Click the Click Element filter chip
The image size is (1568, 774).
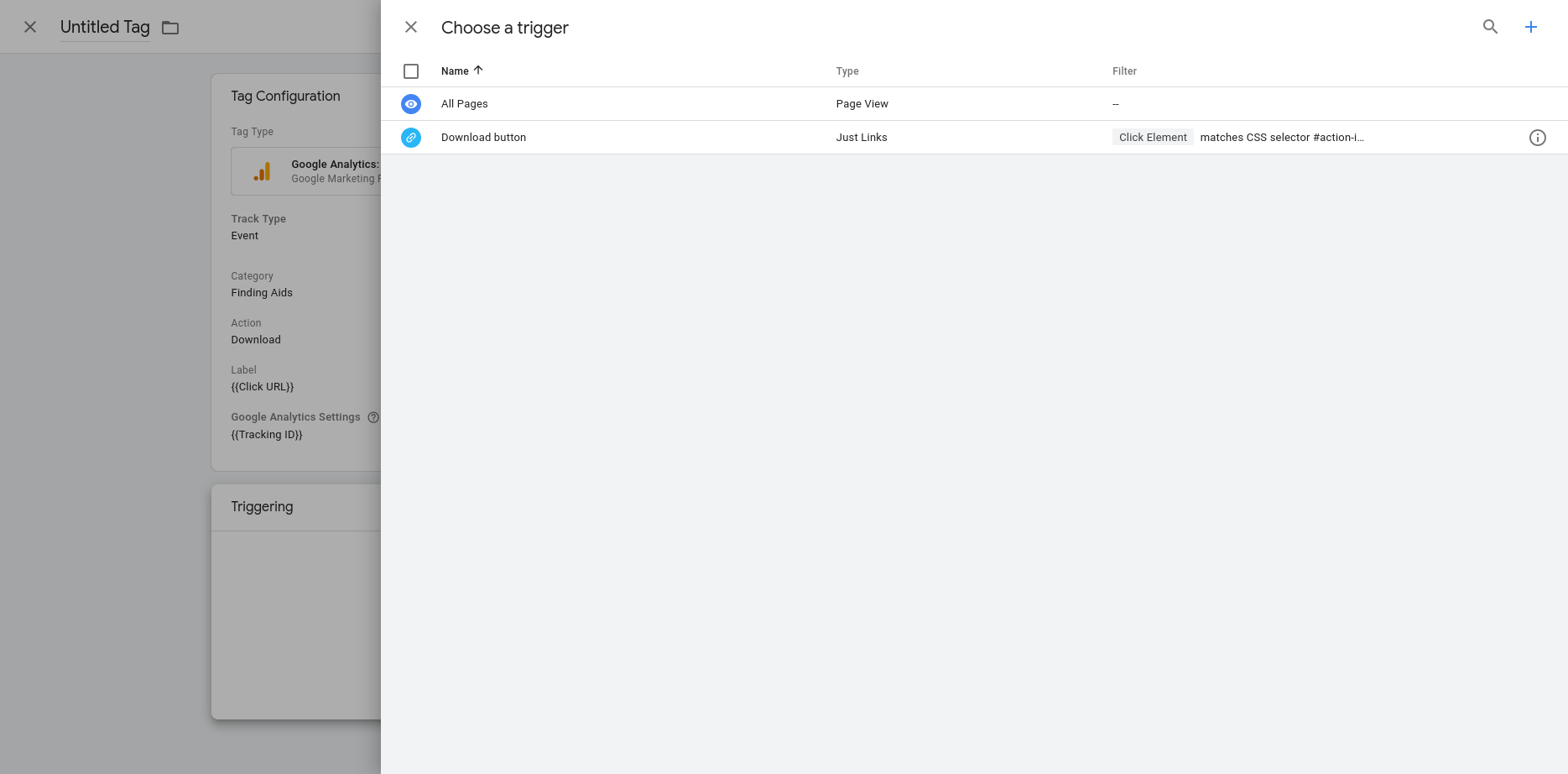click(x=1153, y=138)
